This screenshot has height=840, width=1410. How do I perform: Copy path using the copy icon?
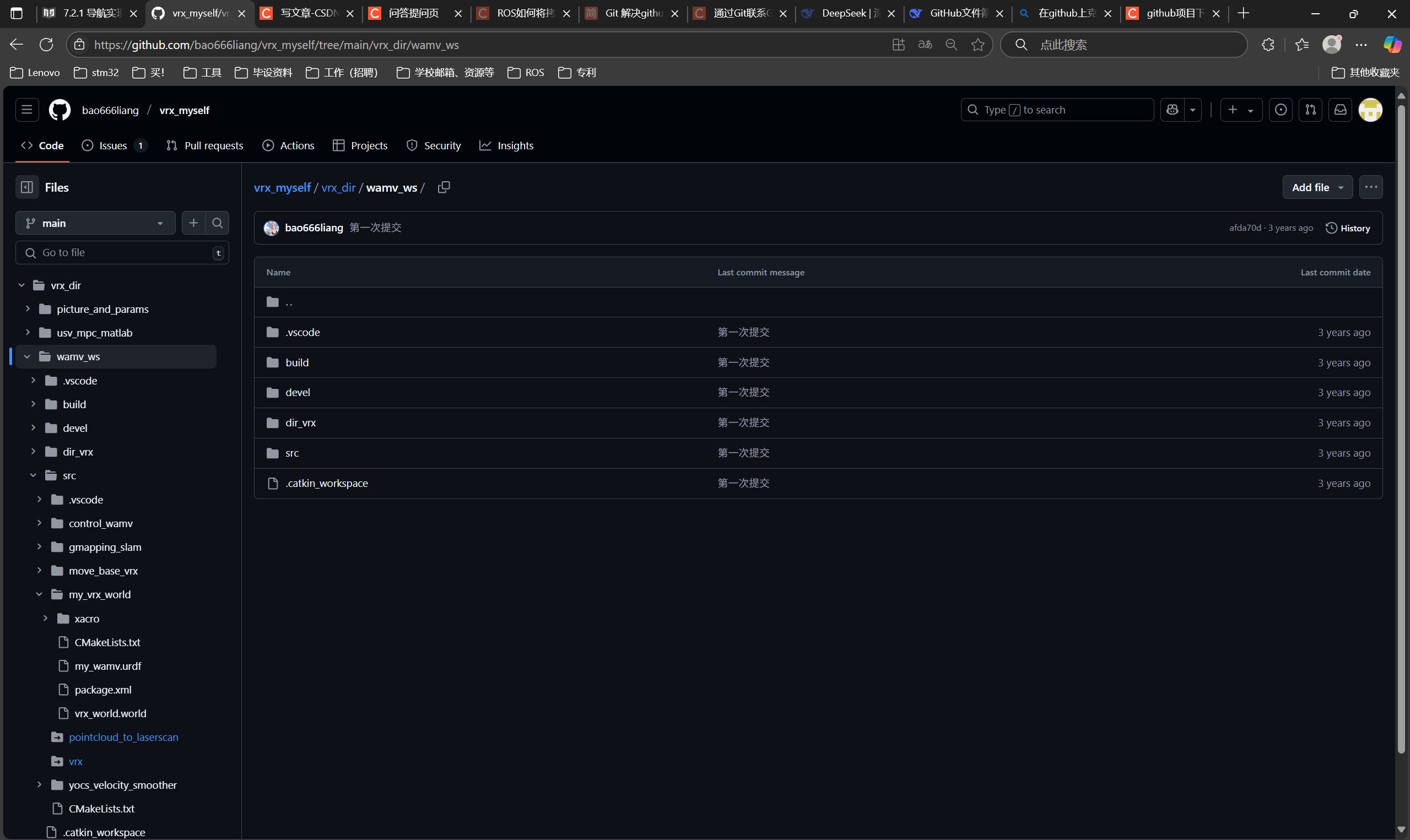click(444, 187)
